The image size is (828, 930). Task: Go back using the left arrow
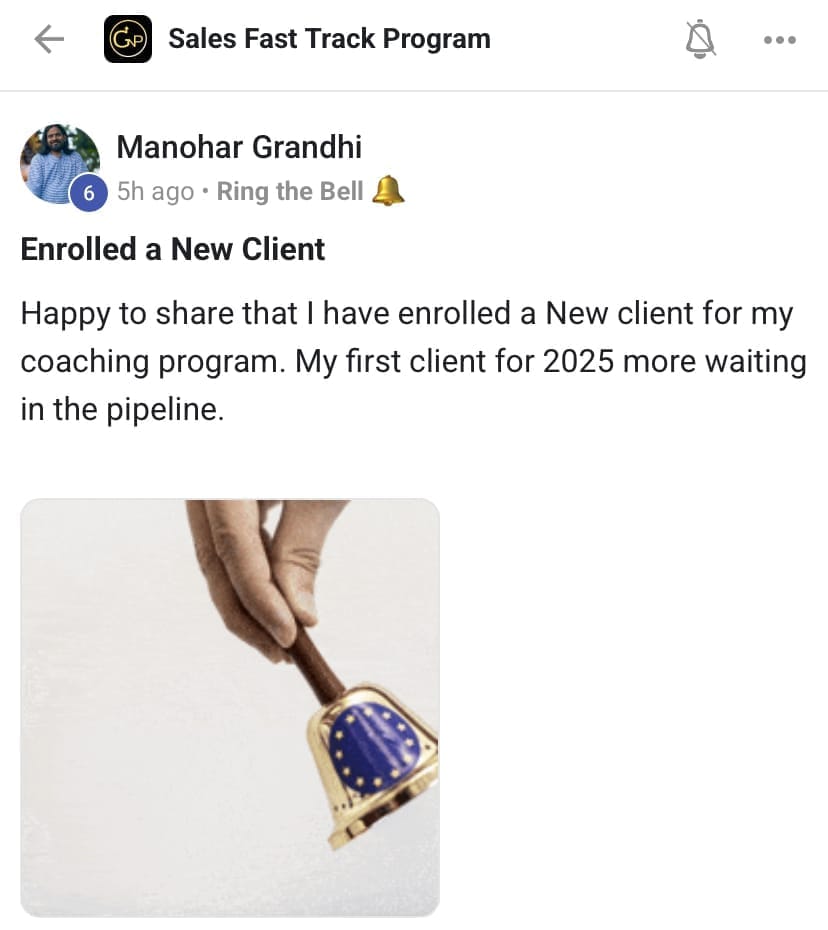point(48,39)
